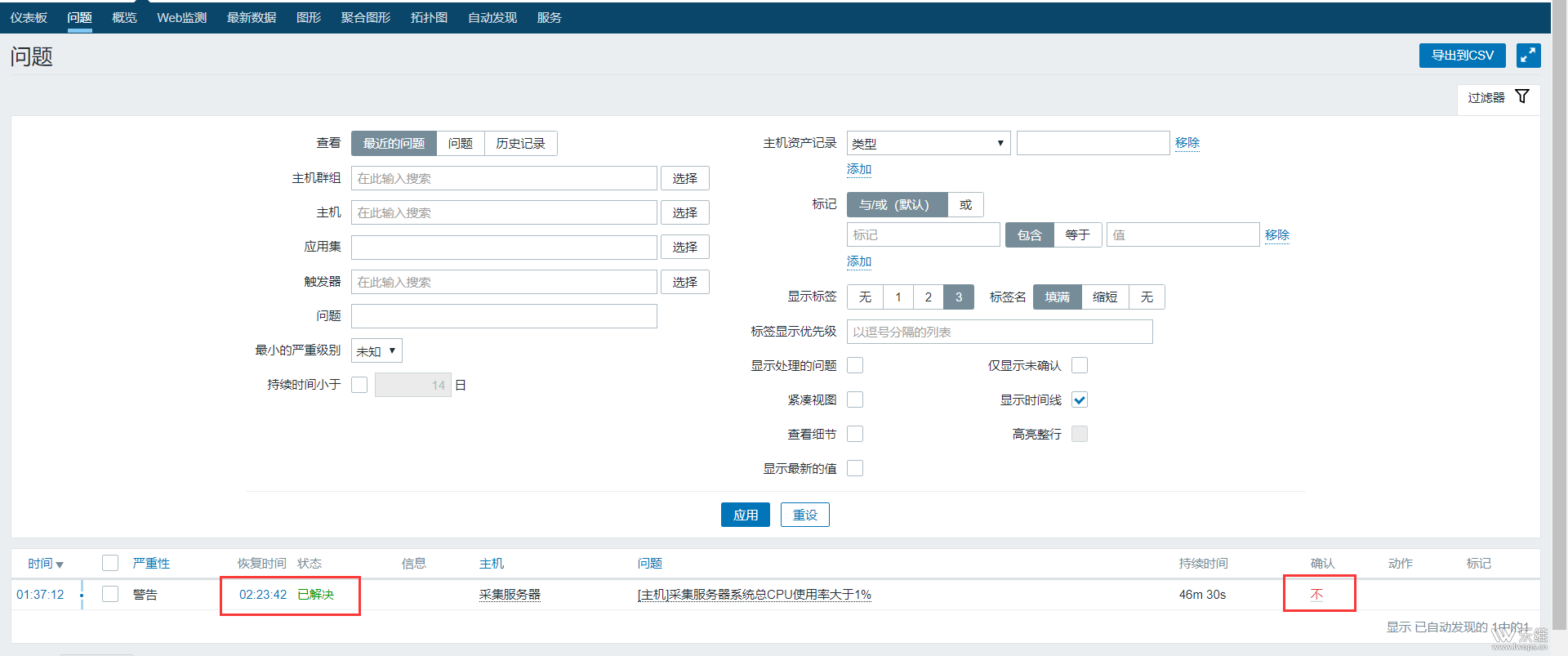The height and width of the screenshot is (656, 1568).
Task: Open problem time 01:37:12 link
Action: coord(40,595)
